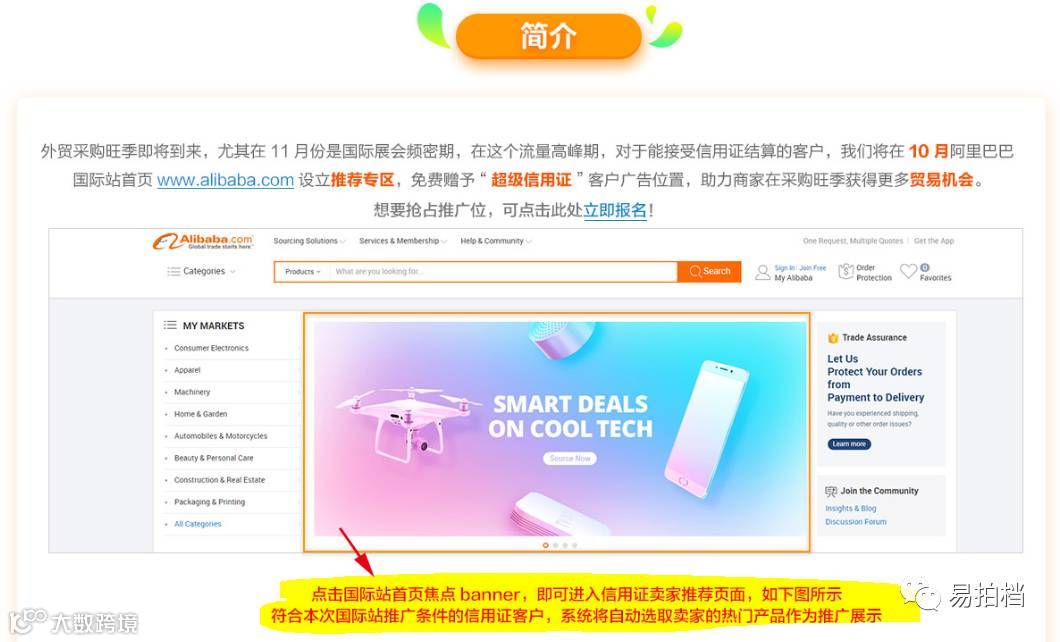
Task: Click the Trade Assurance badge icon
Action: click(x=833, y=338)
